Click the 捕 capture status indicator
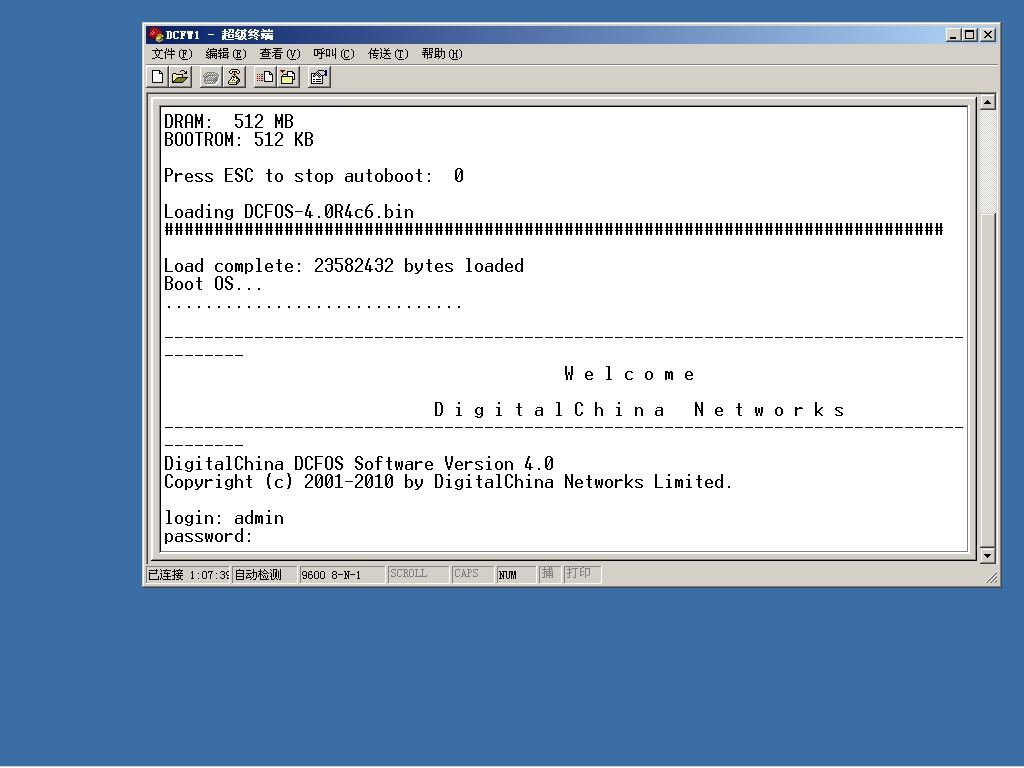Viewport: 1024px width, 768px height. [549, 573]
